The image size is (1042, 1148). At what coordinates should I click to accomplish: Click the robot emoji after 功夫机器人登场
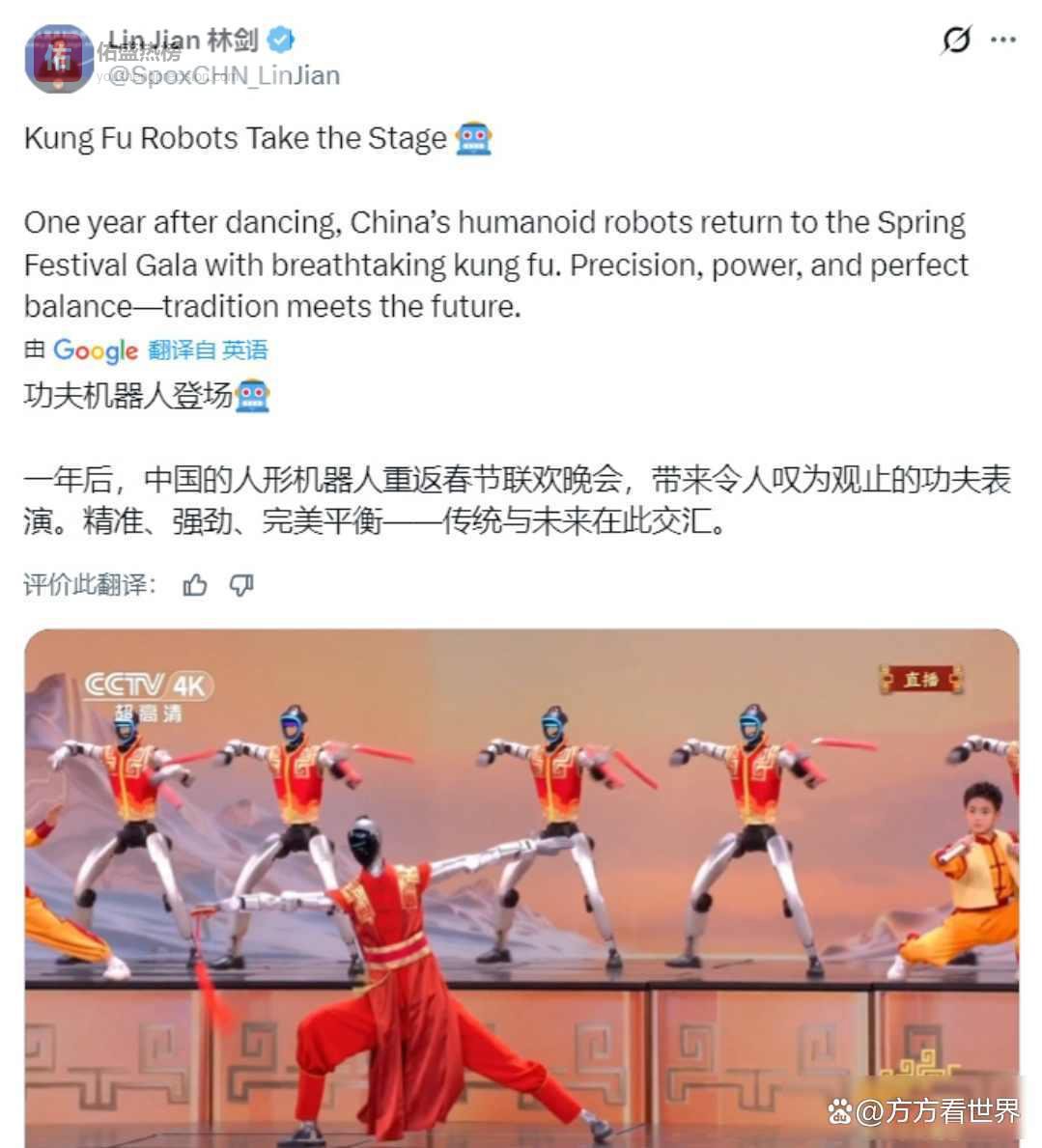point(253,396)
